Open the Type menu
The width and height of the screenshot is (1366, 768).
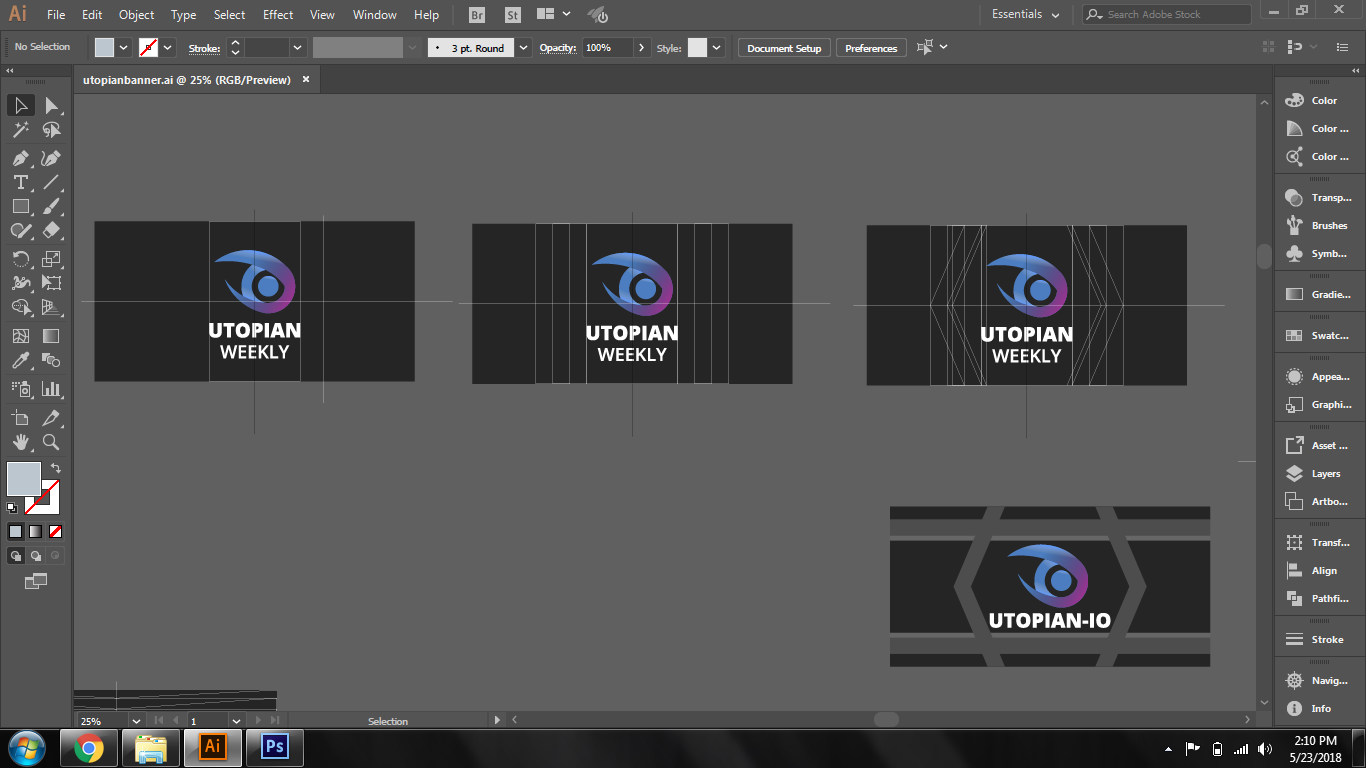pos(184,15)
